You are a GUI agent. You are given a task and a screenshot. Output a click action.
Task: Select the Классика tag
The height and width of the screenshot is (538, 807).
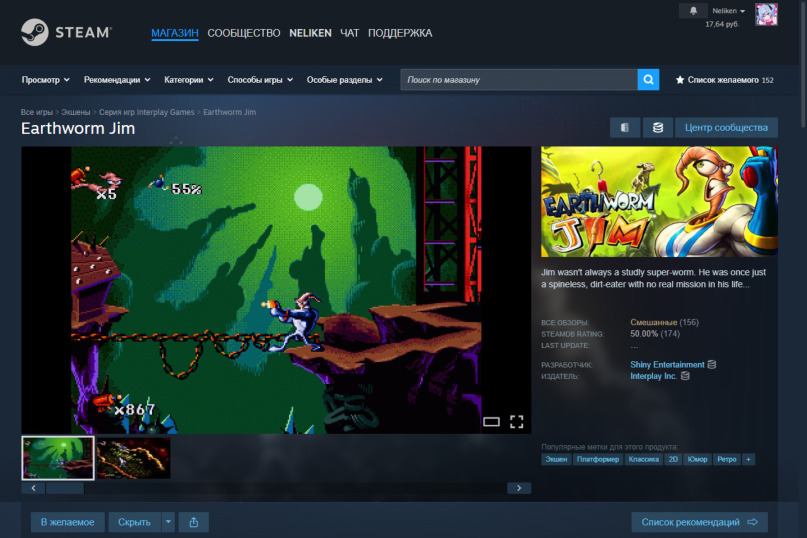643,459
